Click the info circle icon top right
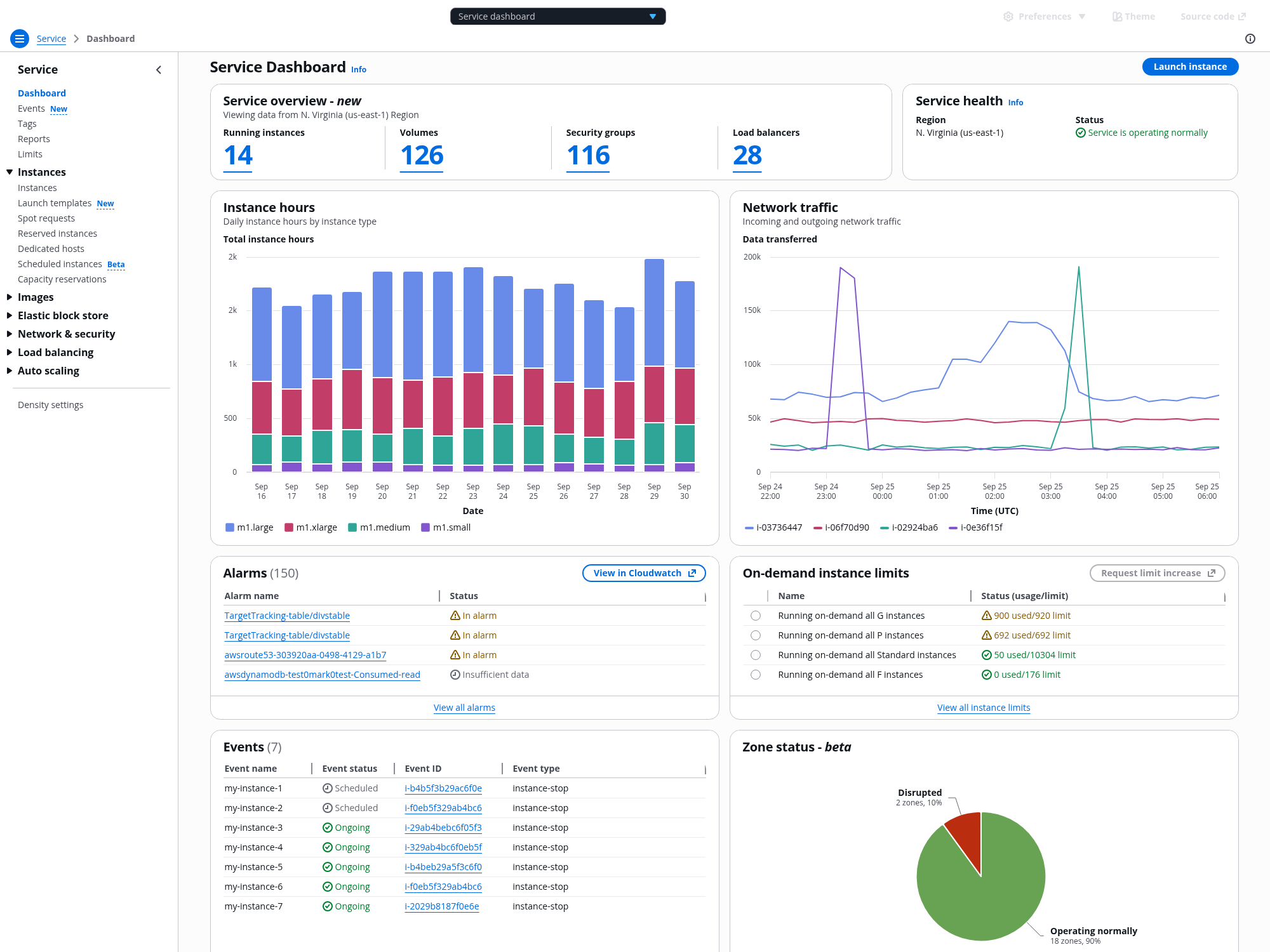This screenshot has height=952, width=1270. coord(1250,39)
